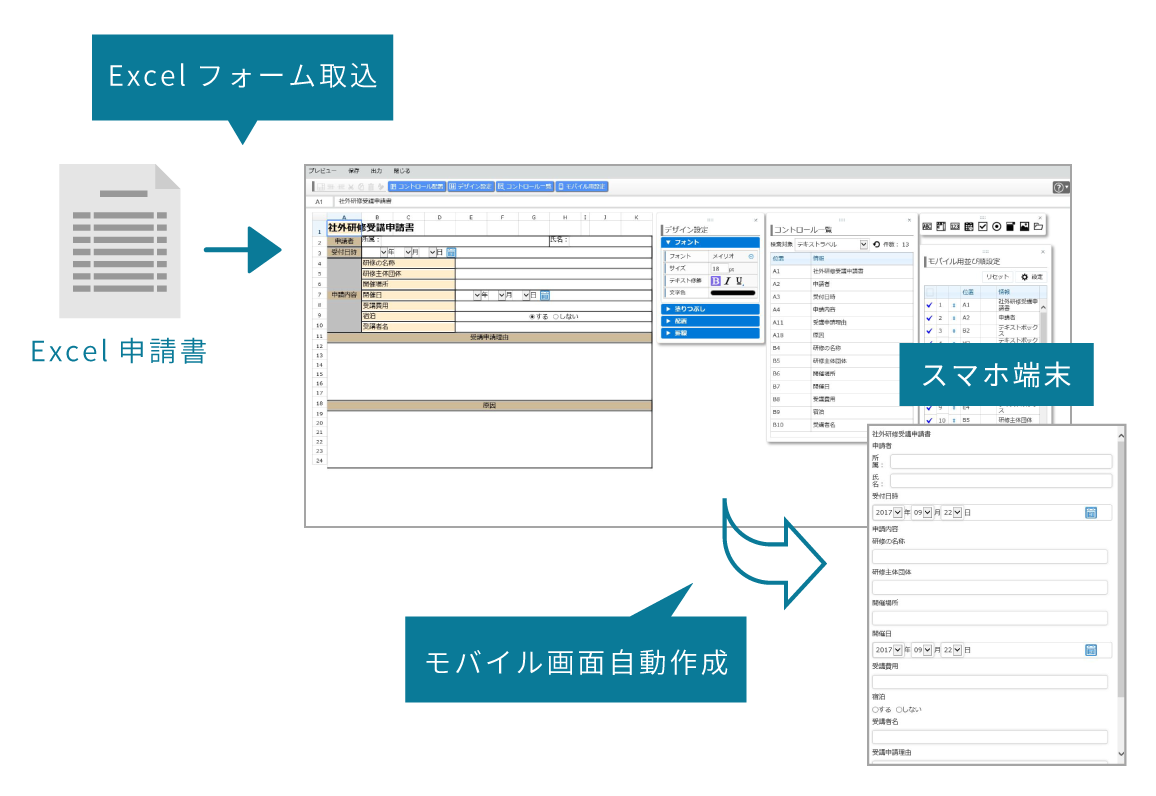Viewport: 1156px width, 796px height.
Task: Click the gear 設定 button
Action: pos(1032,277)
